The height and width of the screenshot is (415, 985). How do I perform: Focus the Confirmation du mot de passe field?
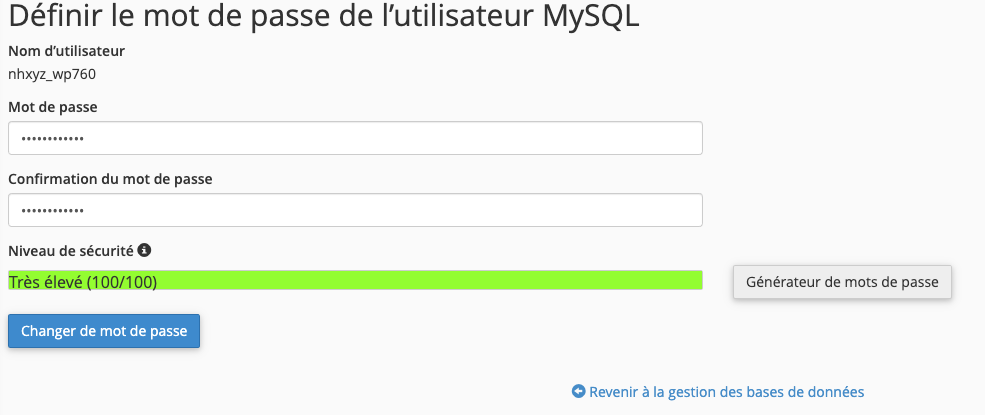point(355,210)
